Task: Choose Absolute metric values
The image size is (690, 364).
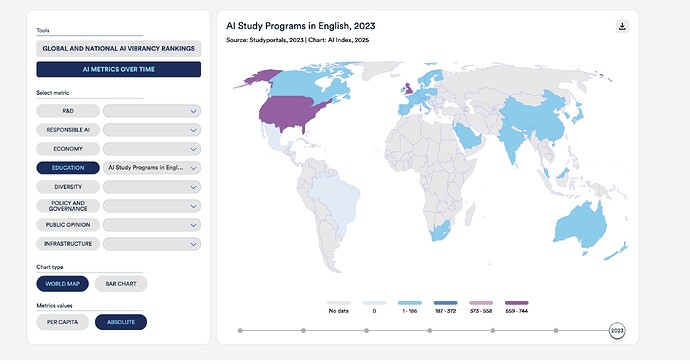Action: pyautogui.click(x=121, y=322)
